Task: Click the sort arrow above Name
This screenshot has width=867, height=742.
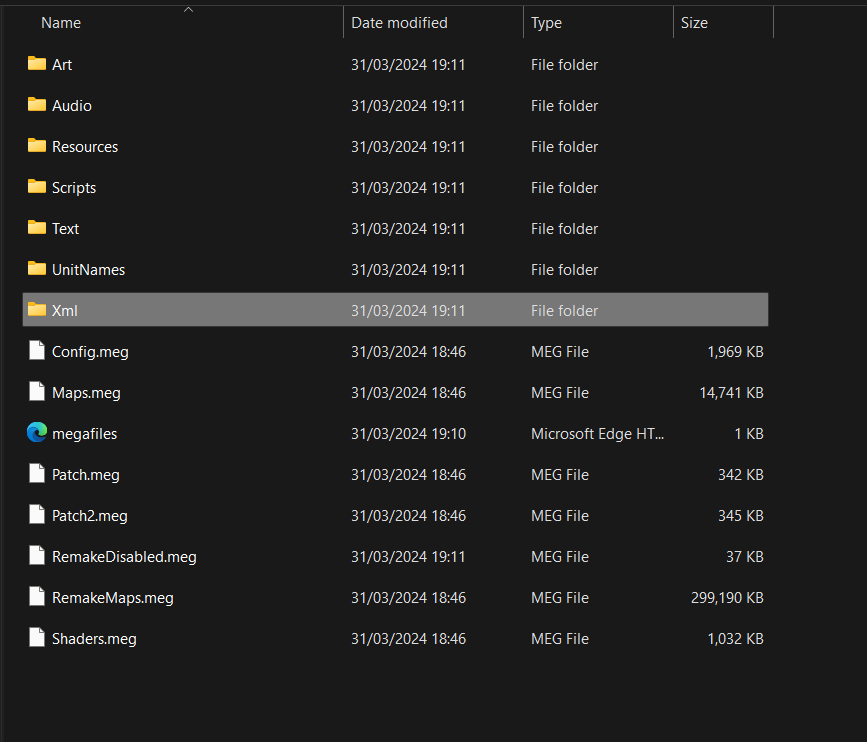Action: [188, 8]
